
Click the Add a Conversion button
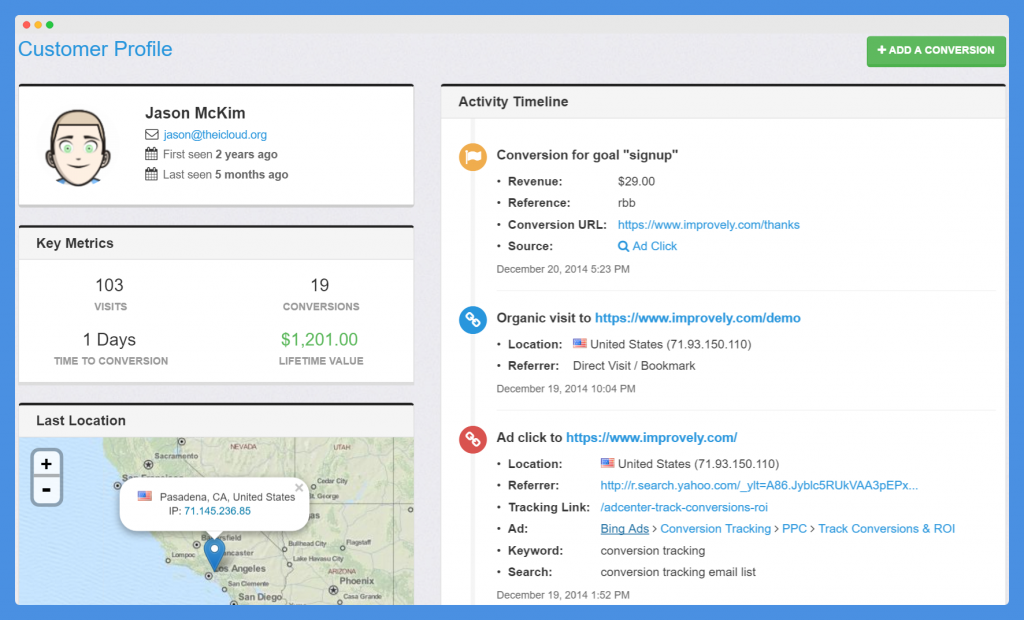936,50
